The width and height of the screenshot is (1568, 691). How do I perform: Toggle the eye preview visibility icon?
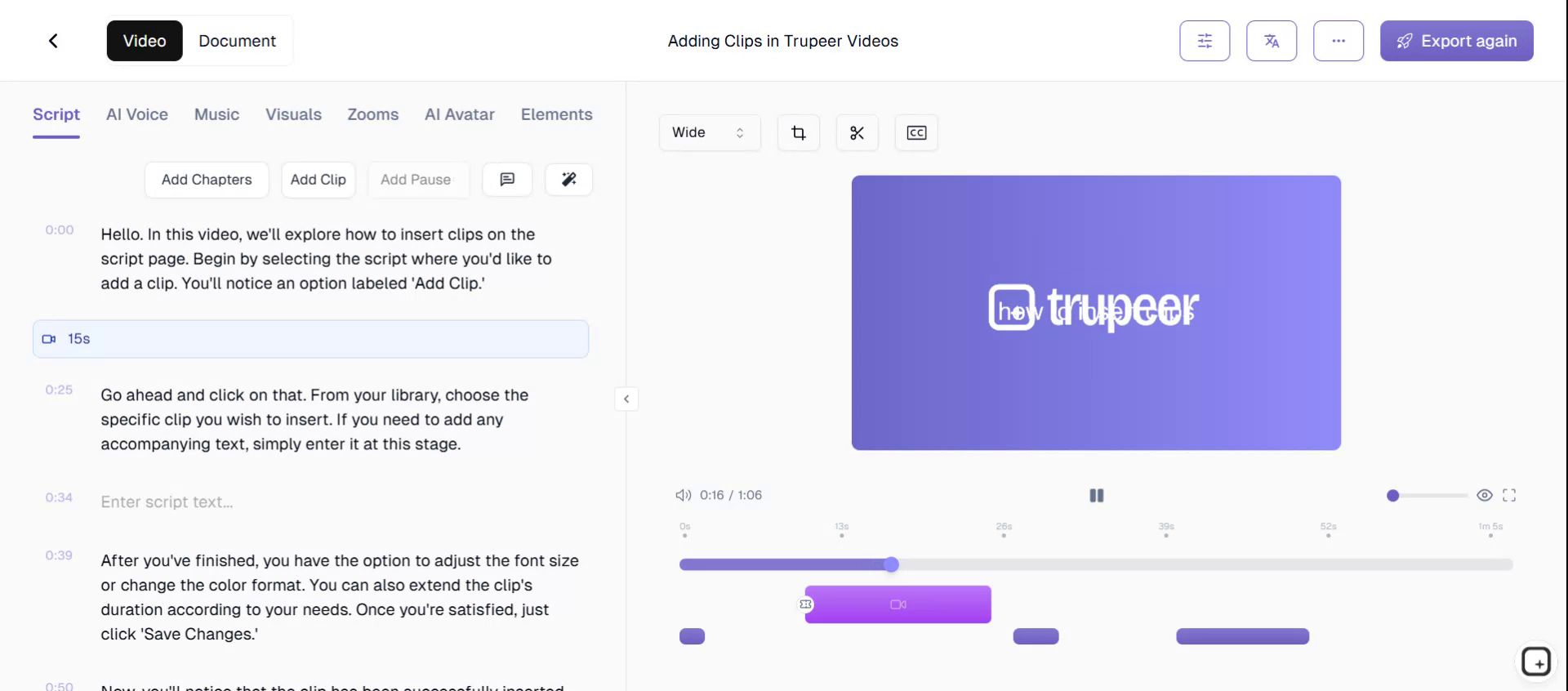pos(1485,495)
